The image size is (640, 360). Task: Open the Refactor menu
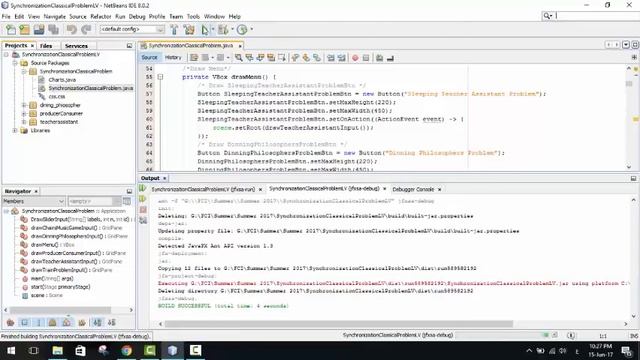(101, 17)
